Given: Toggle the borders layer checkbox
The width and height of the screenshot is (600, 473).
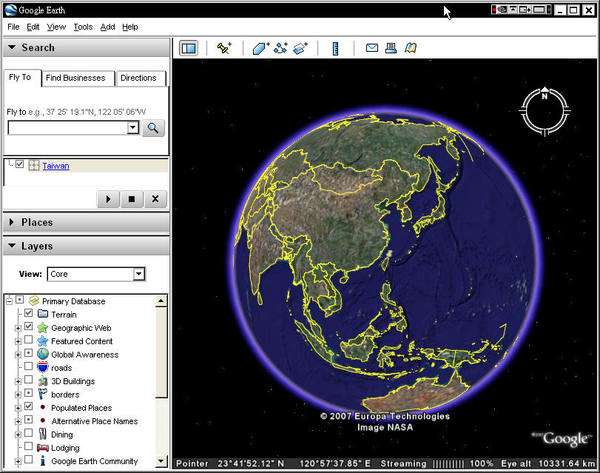Looking at the screenshot, I should tap(28, 393).
